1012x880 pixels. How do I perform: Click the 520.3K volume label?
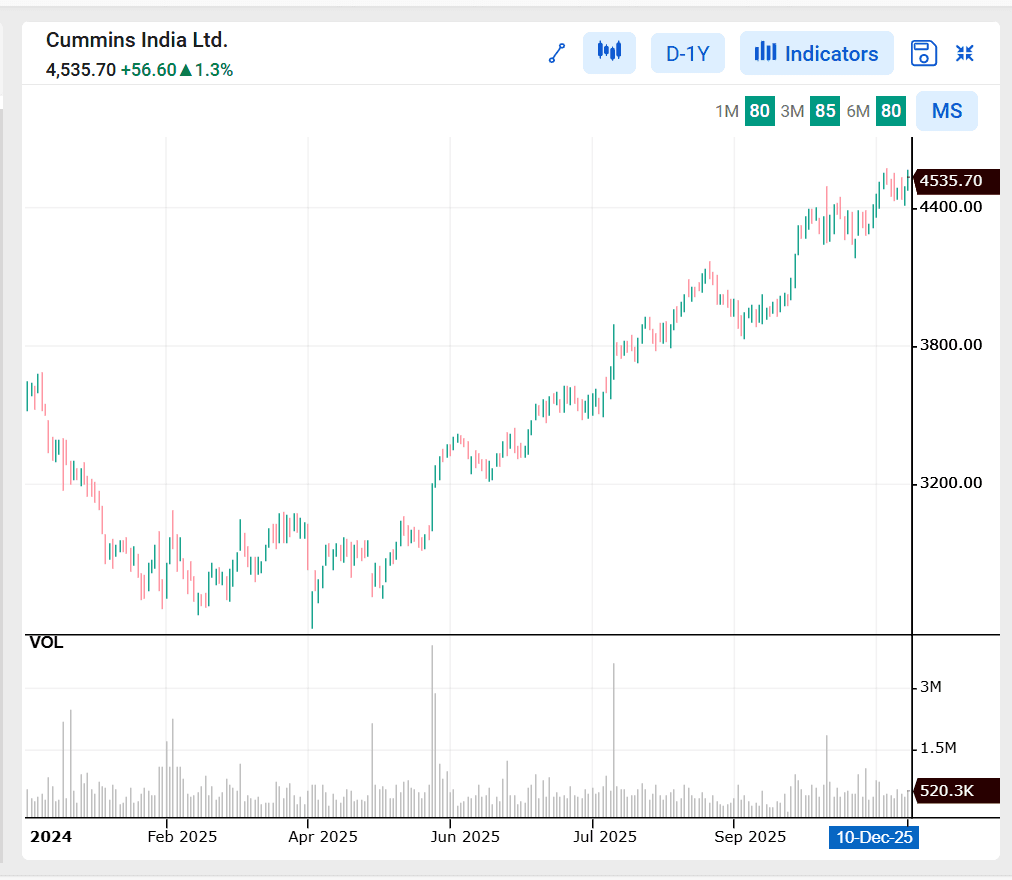pos(957,790)
